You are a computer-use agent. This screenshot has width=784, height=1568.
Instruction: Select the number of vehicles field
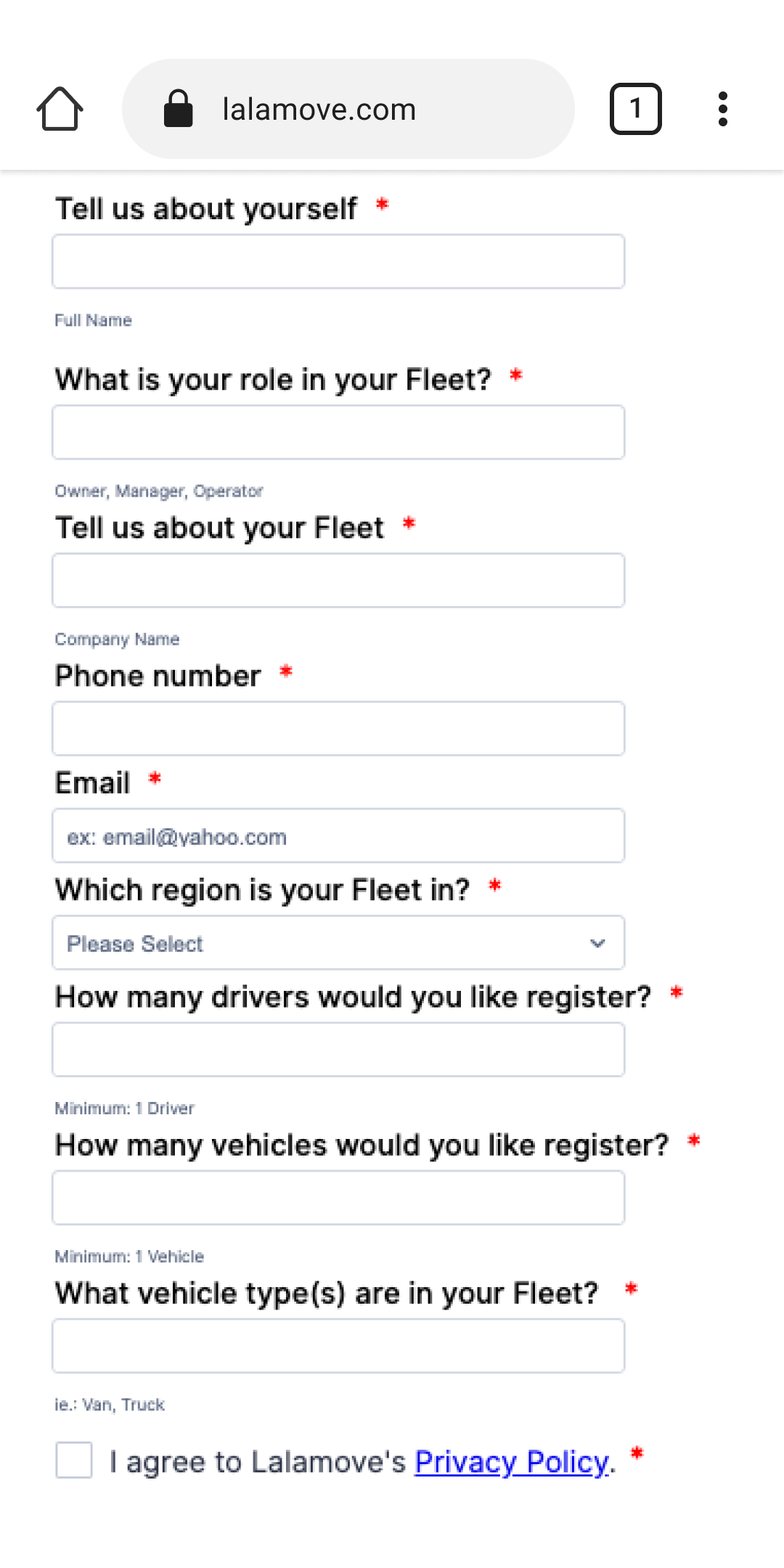338,1198
